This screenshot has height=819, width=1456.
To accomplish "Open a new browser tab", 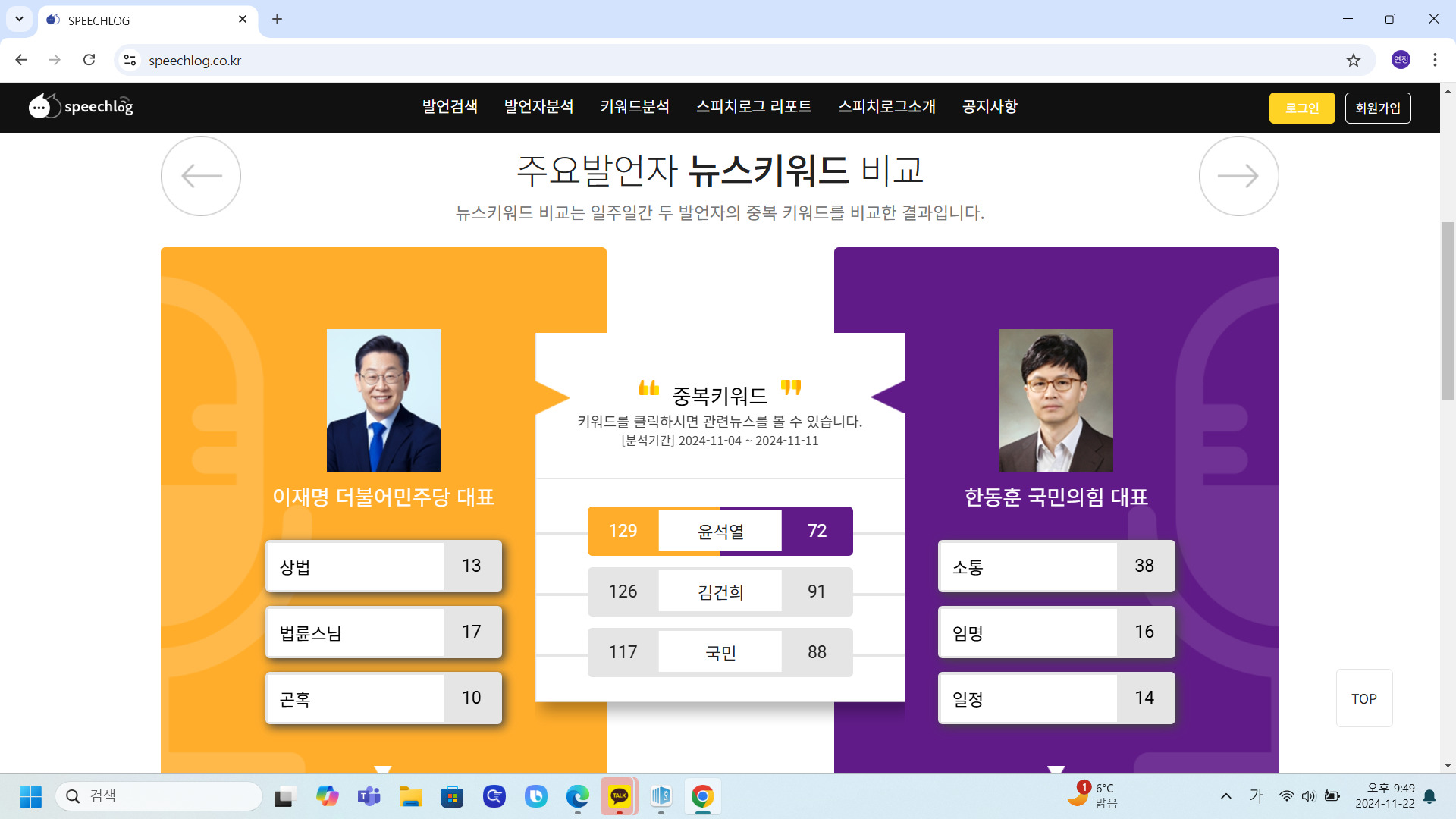I will (x=277, y=19).
